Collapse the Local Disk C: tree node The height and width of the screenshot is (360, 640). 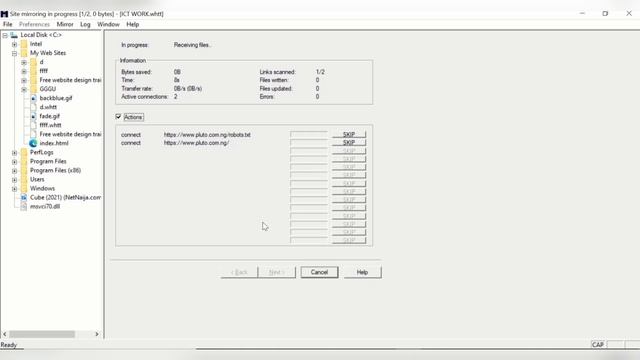point(5,36)
